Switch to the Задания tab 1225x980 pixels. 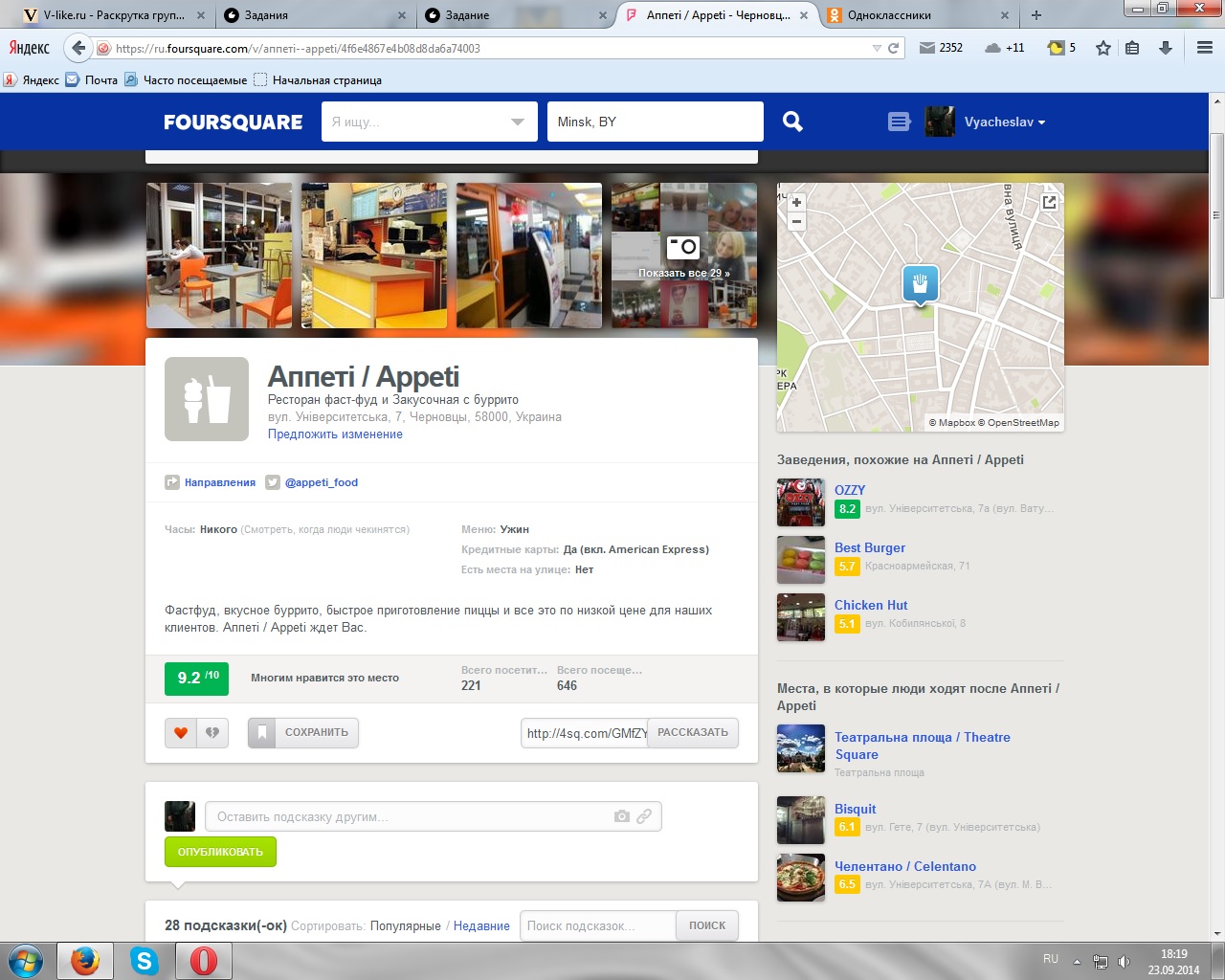[314, 15]
